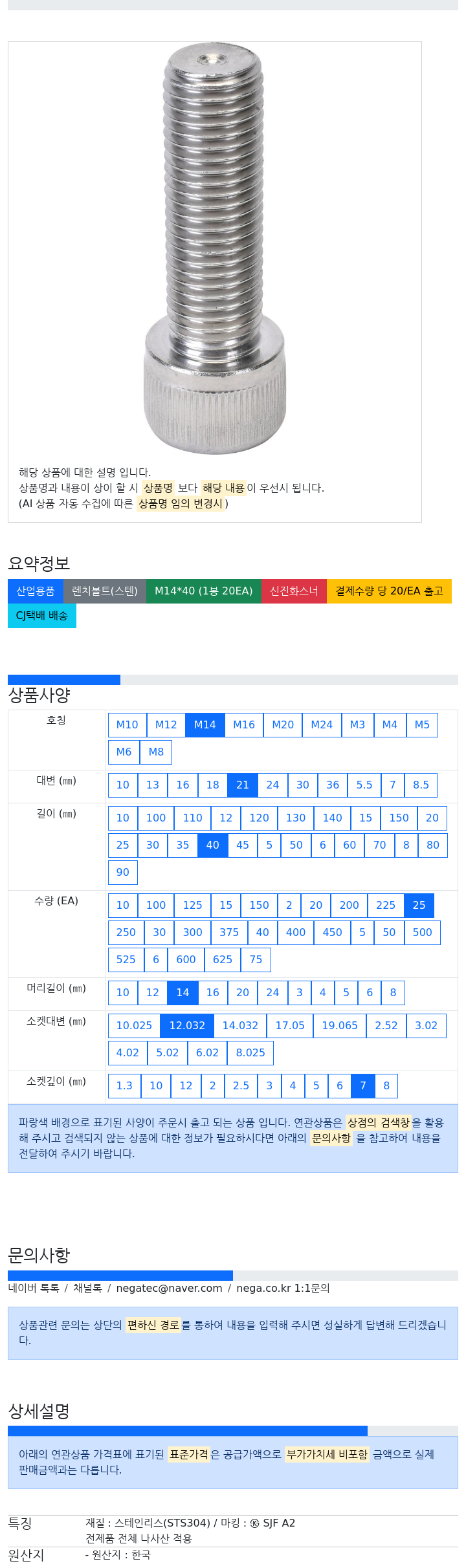Click the 산업용품 blue category tag
Image resolution: width=466 pixels, height=1568 pixels.
tap(36, 591)
